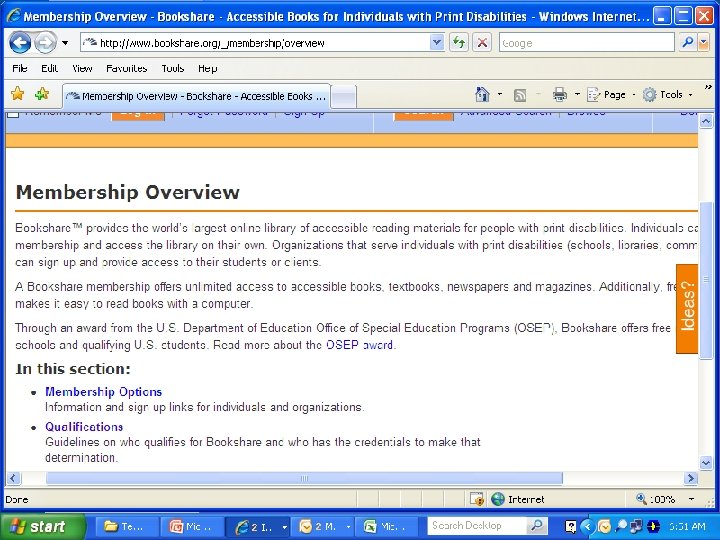The width and height of the screenshot is (720, 540).
Task: Open the Help menu
Action: tap(208, 68)
